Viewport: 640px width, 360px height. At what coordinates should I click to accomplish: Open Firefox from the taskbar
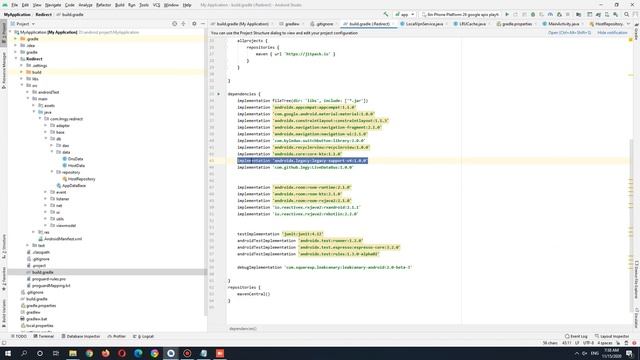click(x=105, y=353)
